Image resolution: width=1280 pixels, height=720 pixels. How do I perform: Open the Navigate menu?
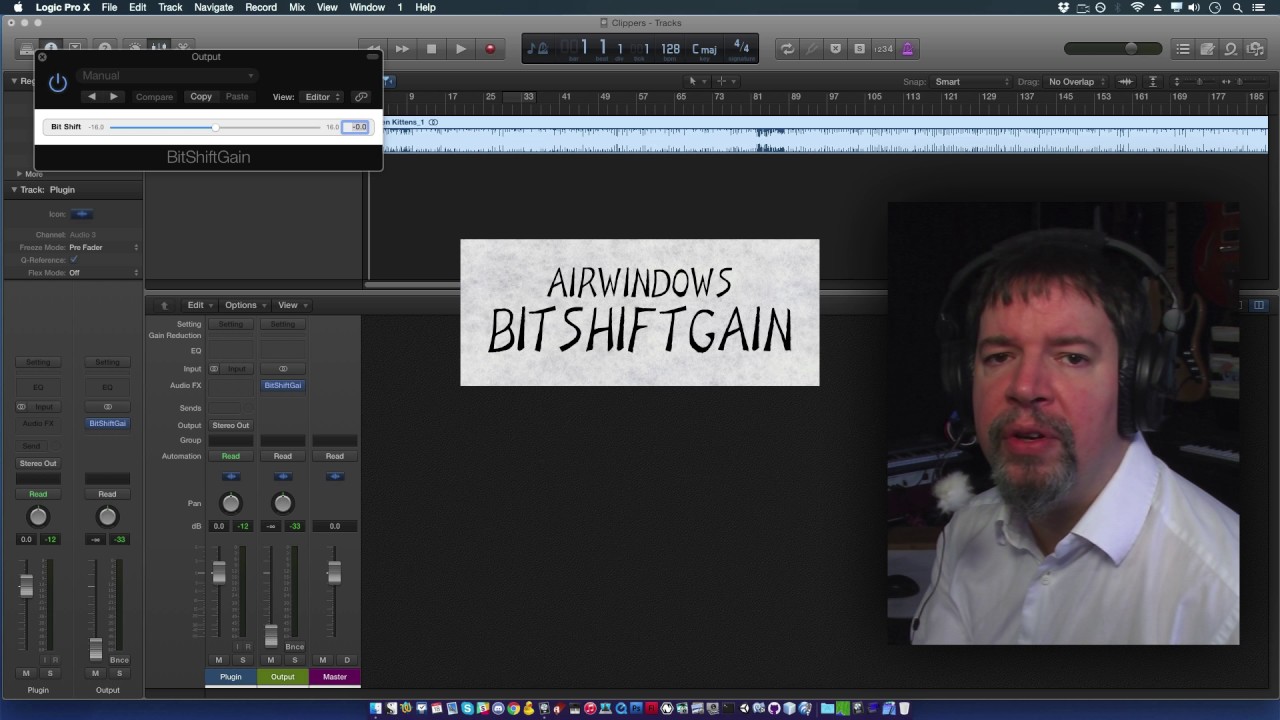[213, 7]
